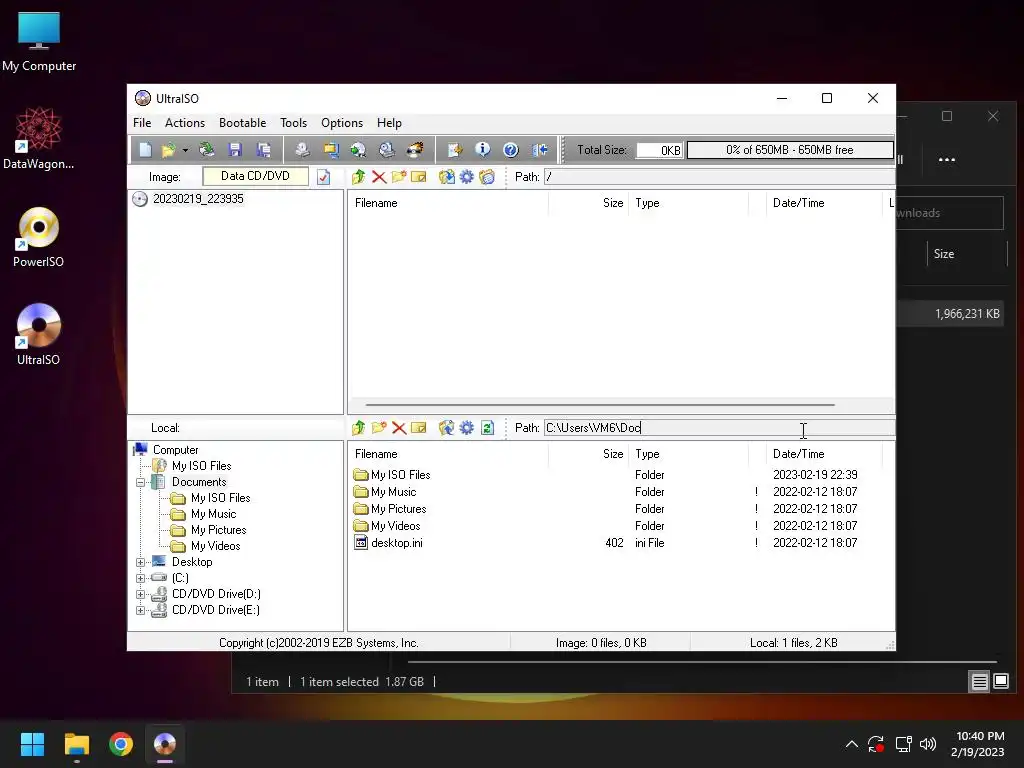
Task: Click the New Folder icon in Image toolbar
Action: [x=399, y=177]
